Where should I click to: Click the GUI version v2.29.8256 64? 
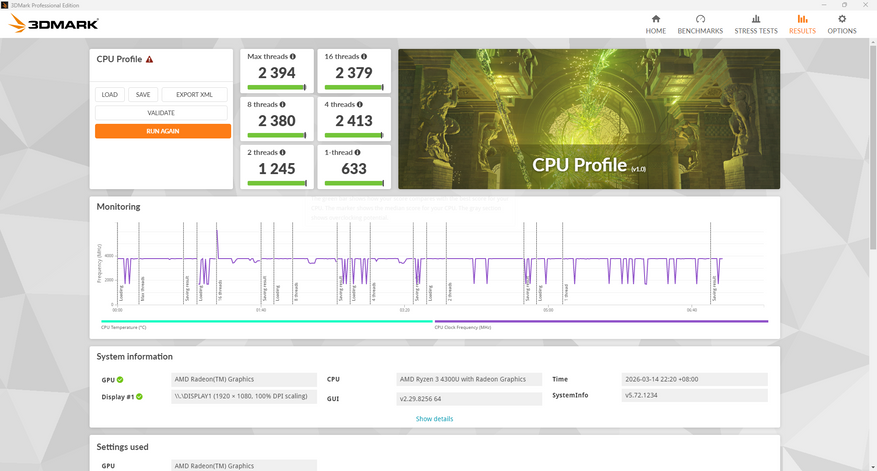[469, 399]
